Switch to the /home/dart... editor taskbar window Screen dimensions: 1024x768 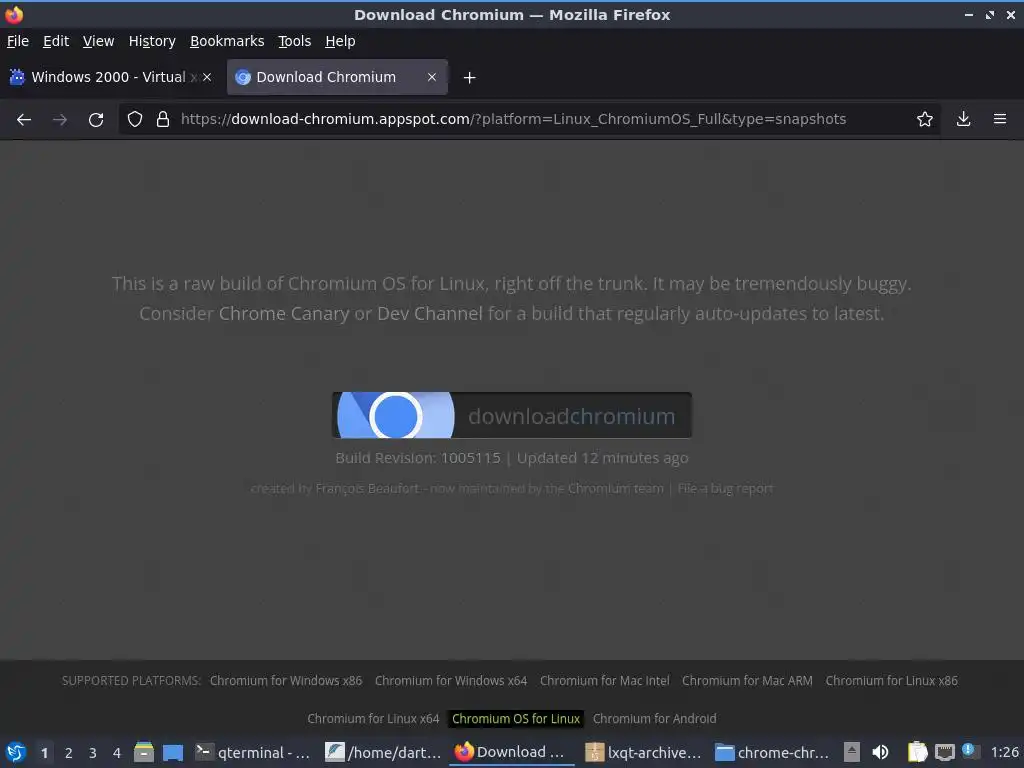383,752
